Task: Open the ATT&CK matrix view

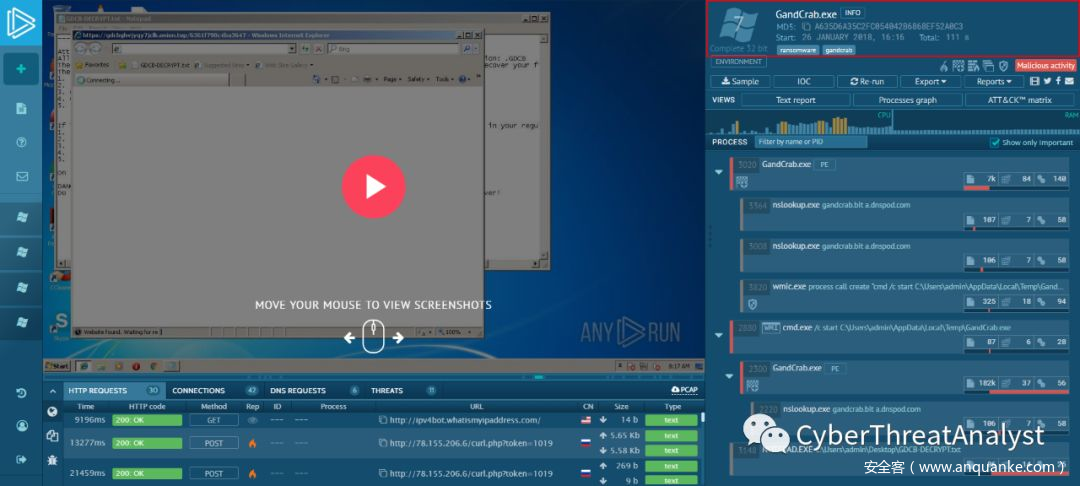Action: [1019, 100]
